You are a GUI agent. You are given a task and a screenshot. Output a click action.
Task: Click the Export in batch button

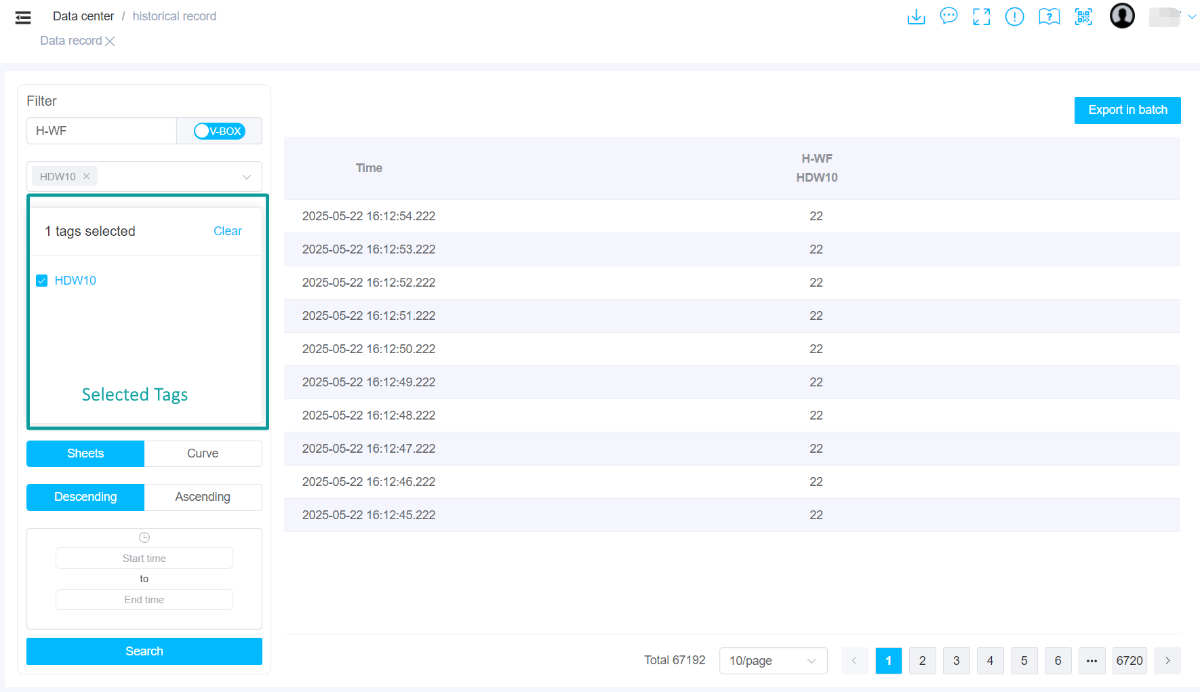coord(1127,110)
